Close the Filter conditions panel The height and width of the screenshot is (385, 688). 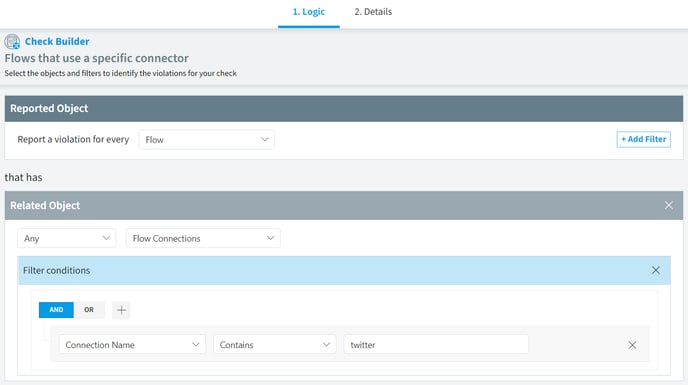[x=656, y=270]
